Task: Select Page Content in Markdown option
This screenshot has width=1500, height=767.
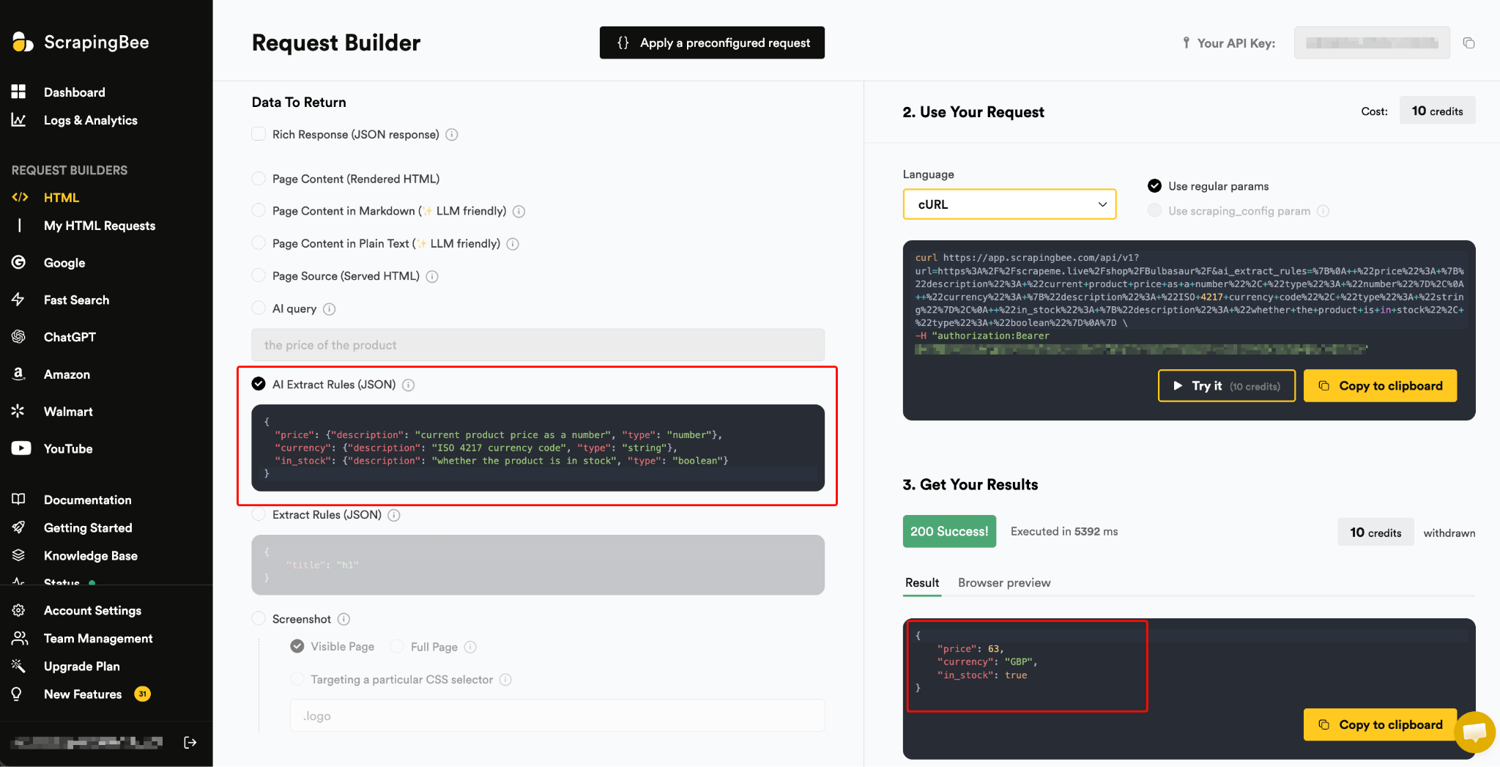Action: click(x=259, y=211)
